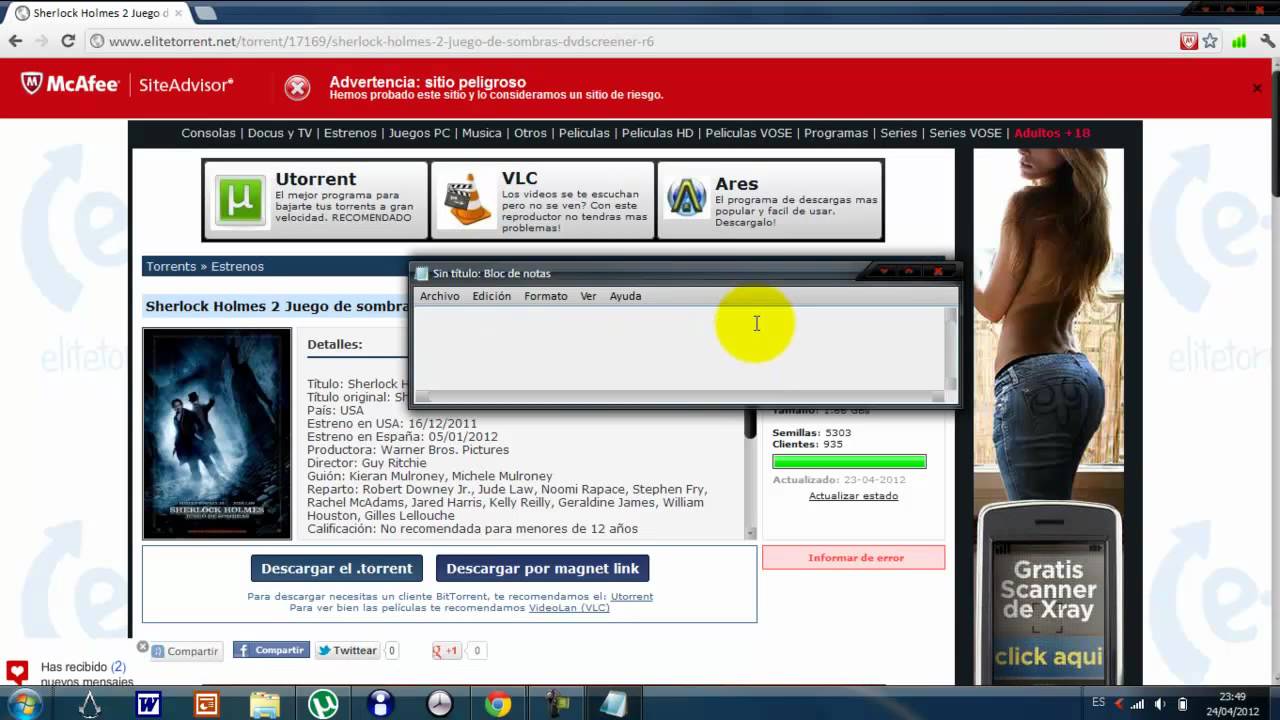Image resolution: width=1280 pixels, height=720 pixels.
Task: Click the browser forward arrow
Action: [41, 41]
